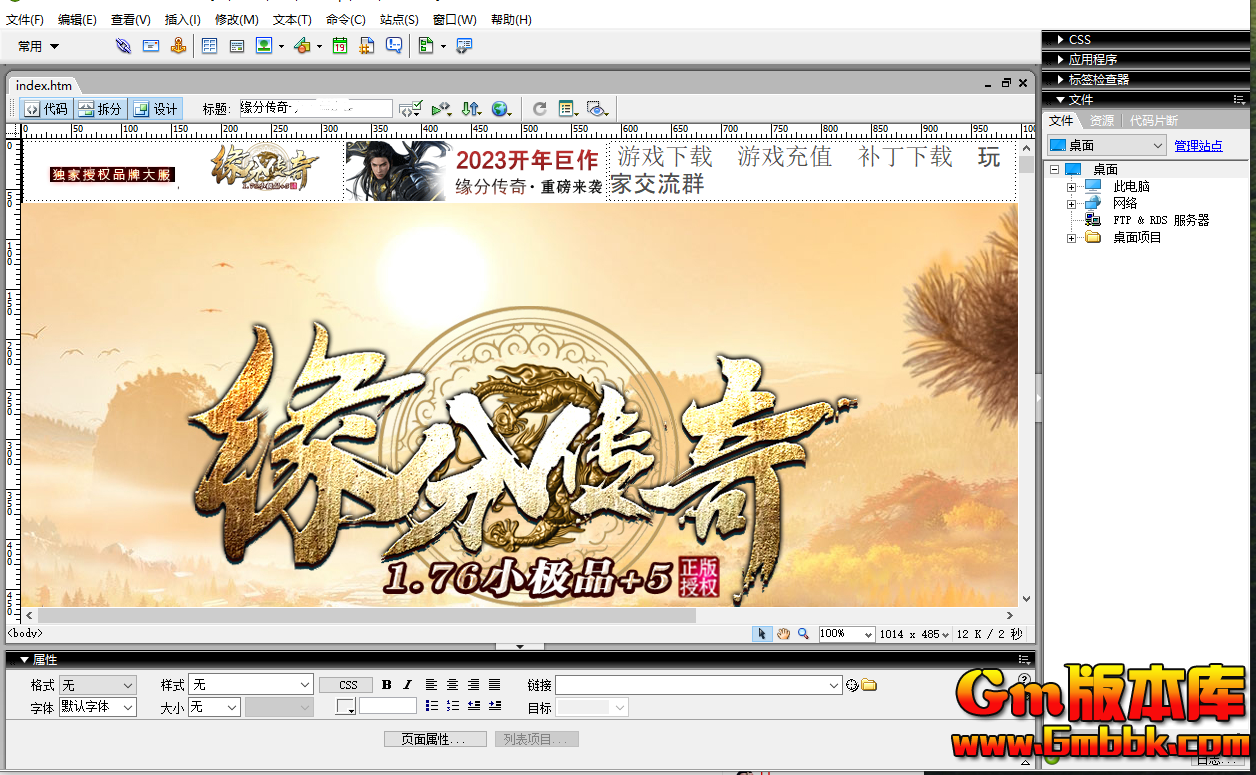Switch to split view with 拆分 button
Viewport: 1256px width, 775px height.
click(x=100, y=109)
